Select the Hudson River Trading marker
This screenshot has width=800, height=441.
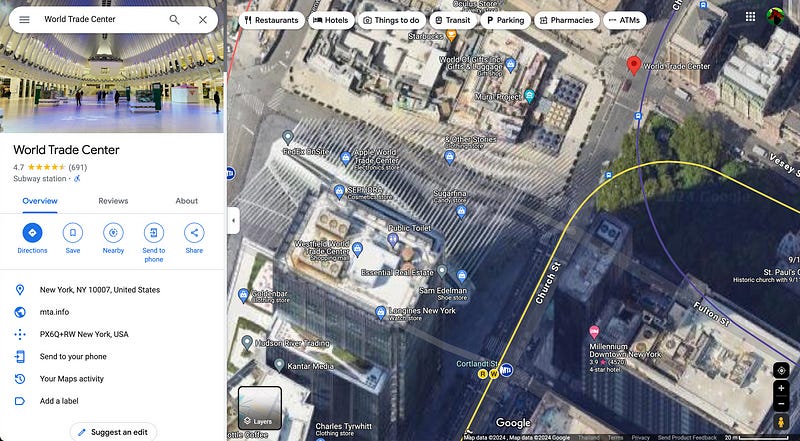[x=247, y=341]
